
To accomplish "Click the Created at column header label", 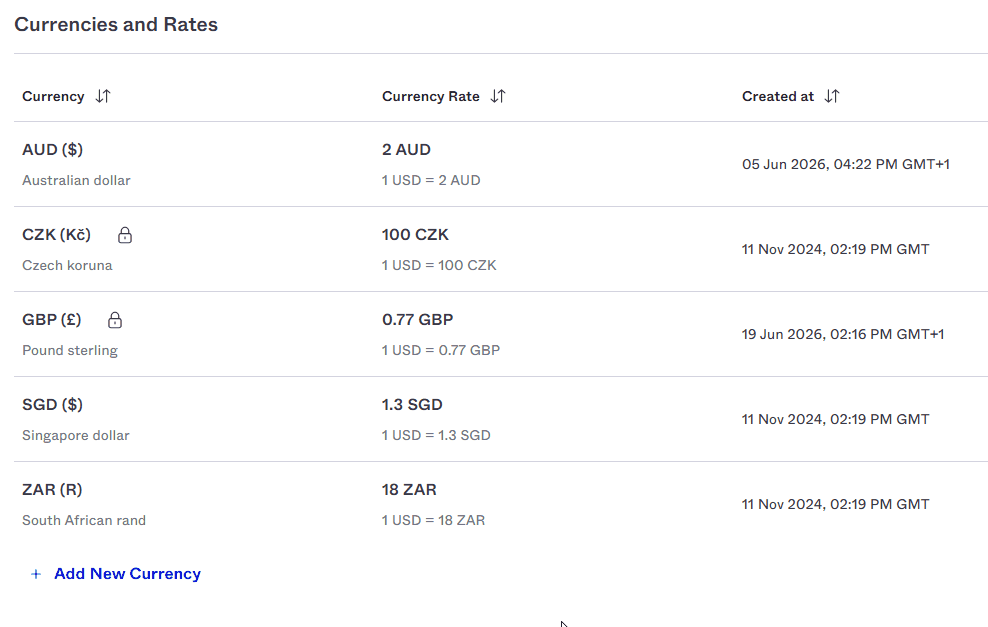I will (778, 96).
